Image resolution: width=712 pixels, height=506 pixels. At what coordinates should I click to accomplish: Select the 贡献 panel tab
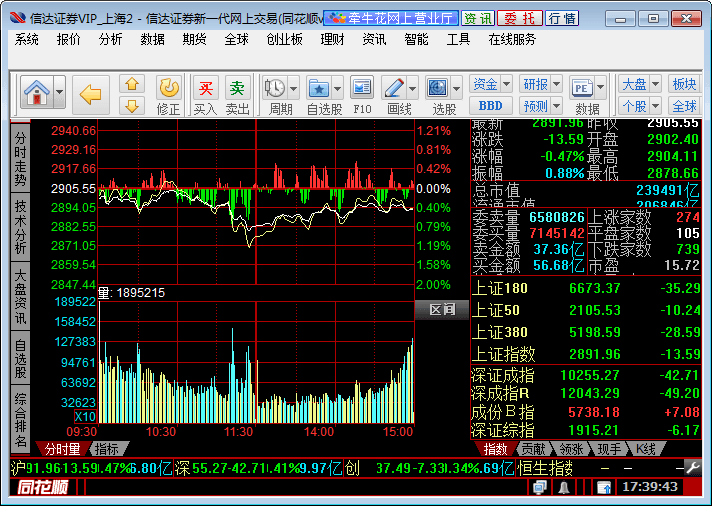[x=533, y=449]
